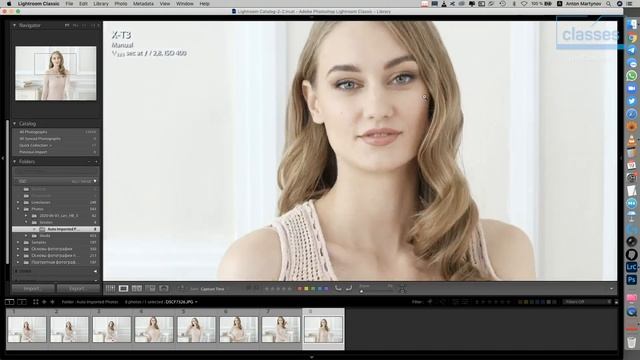The width and height of the screenshot is (640, 360).
Task: Collapse the Navigator panel
Action: (x=14, y=25)
